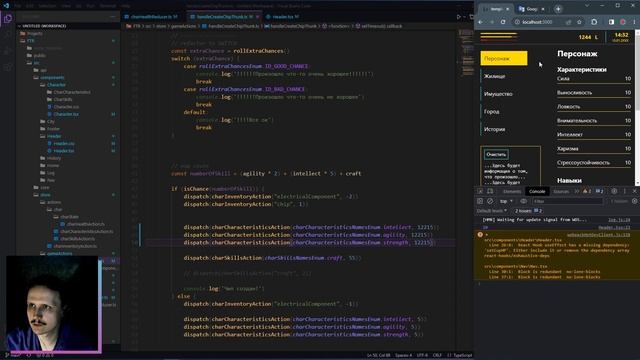
Task: Open a new Chrome tab
Action: [x=558, y=9]
